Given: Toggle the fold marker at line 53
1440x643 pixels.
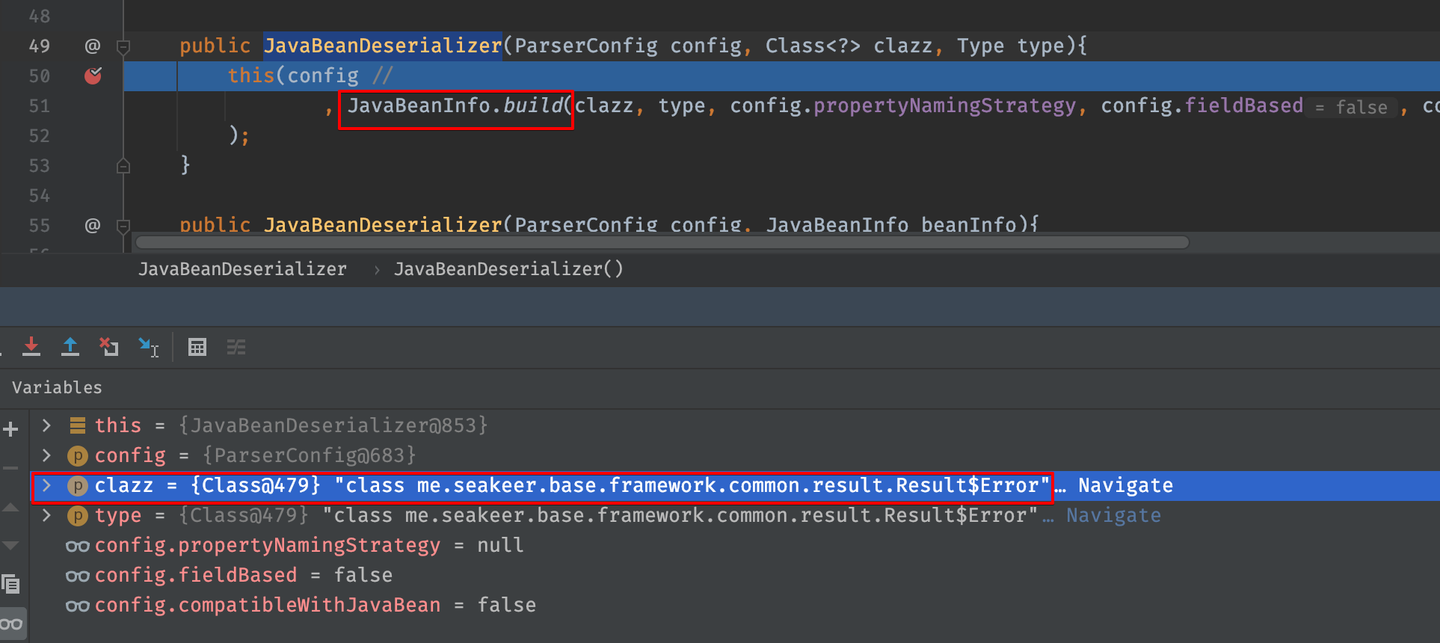Looking at the screenshot, I should (123, 165).
